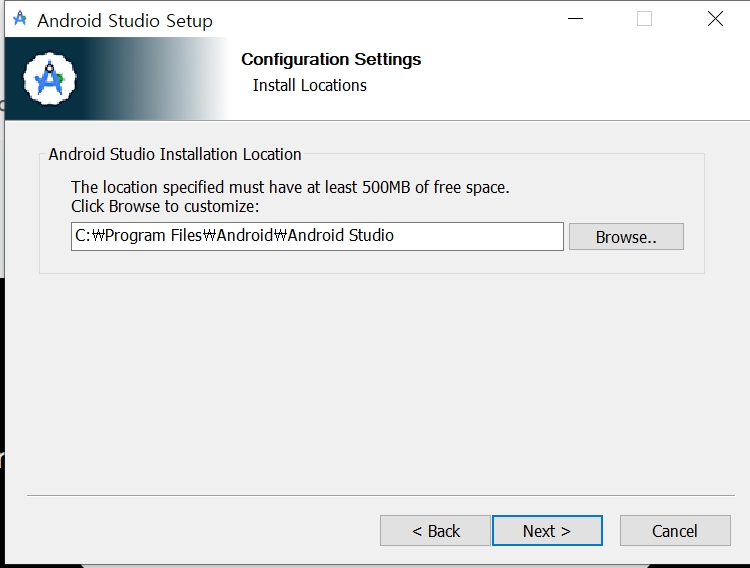Click the 'Android Studio Setup' window title
Screen dimensions: 750x568
pyautogui.click(x=125, y=21)
